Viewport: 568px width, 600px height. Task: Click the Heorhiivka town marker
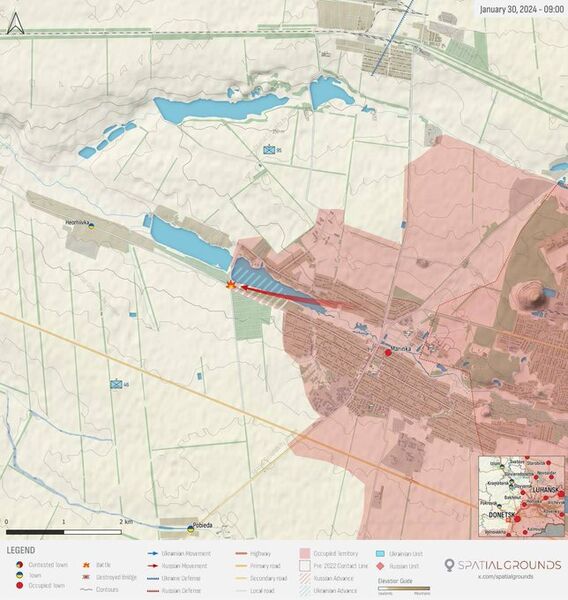[x=91, y=226]
